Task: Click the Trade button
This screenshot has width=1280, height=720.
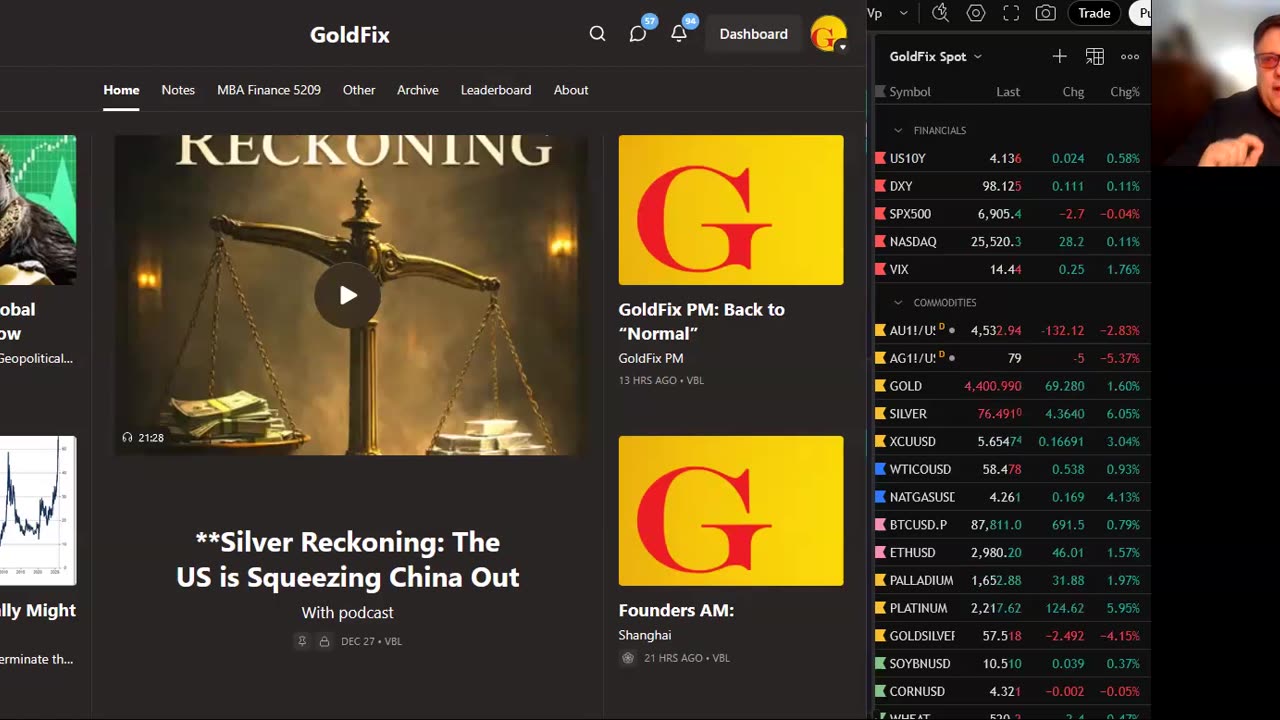Action: (1094, 13)
